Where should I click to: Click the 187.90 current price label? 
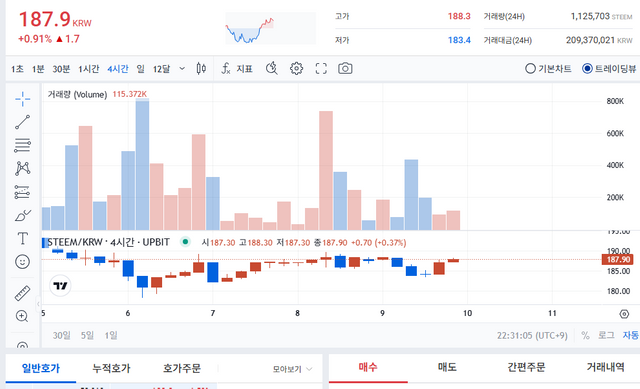pos(618,260)
